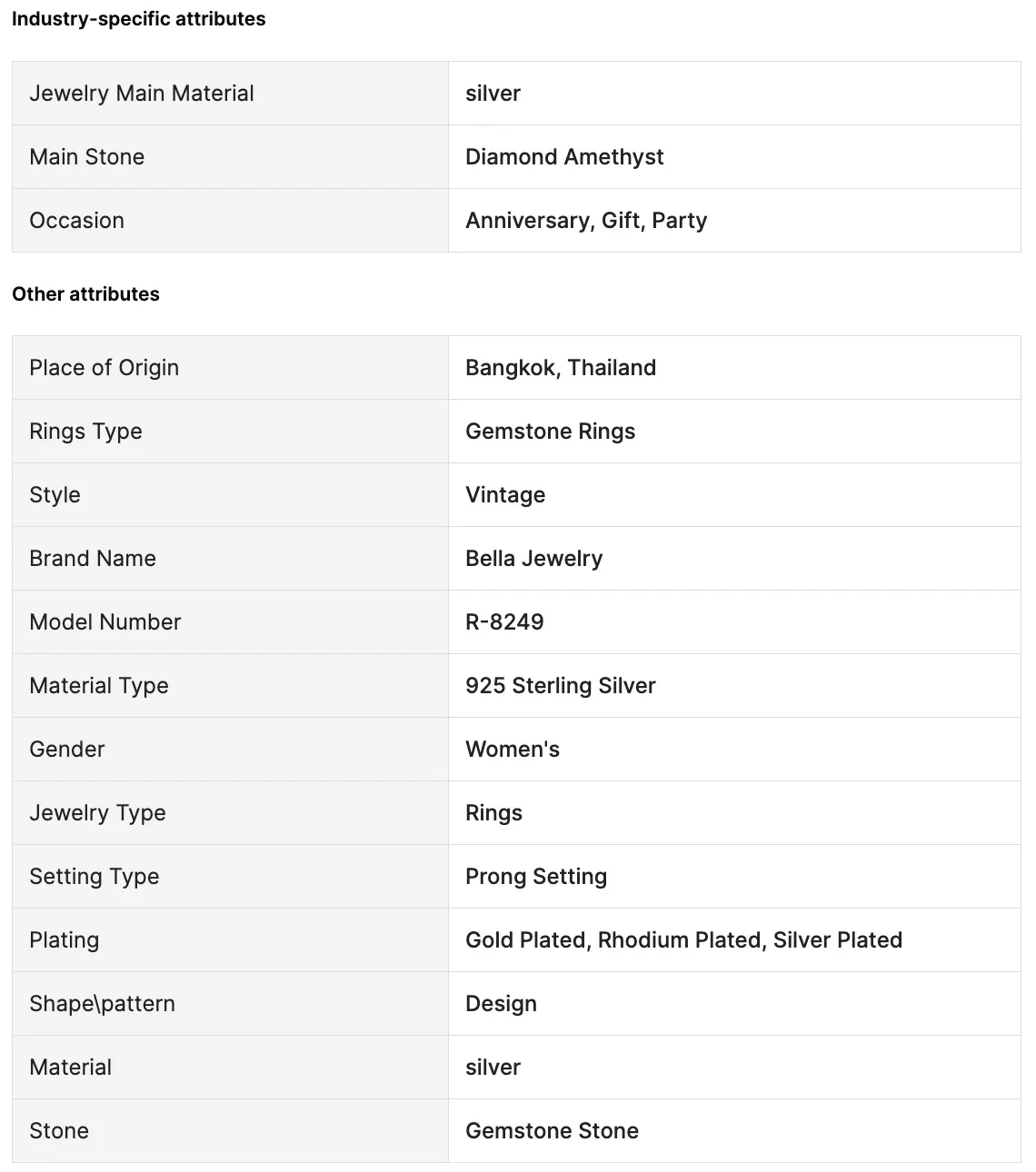Click the Jewelry Type label
The height and width of the screenshot is (1172, 1036).
tap(97, 813)
